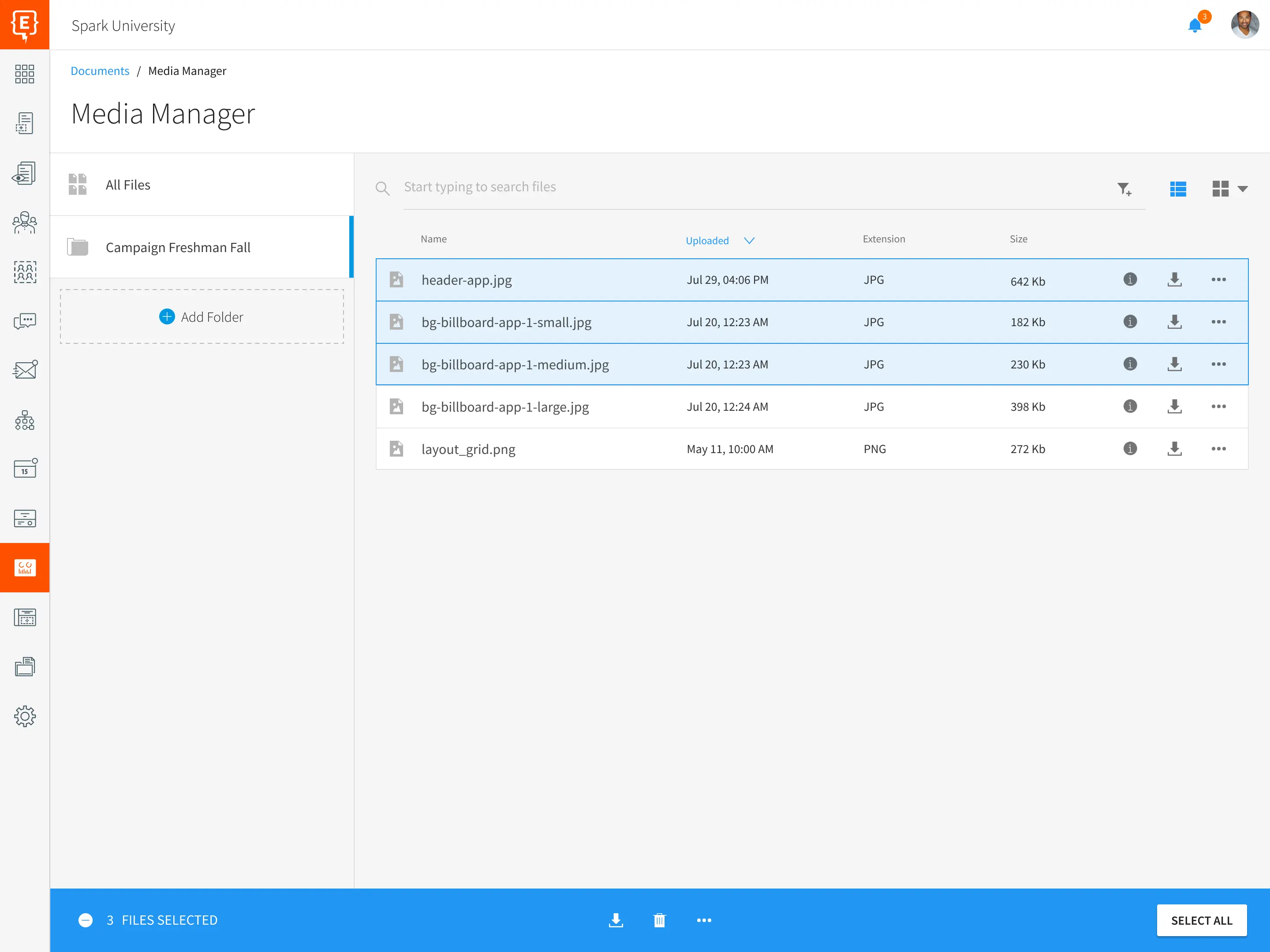The image size is (1270, 952).
Task: Deselect bg-billboard-app-1-medium.jpg row
Action: tap(812, 364)
